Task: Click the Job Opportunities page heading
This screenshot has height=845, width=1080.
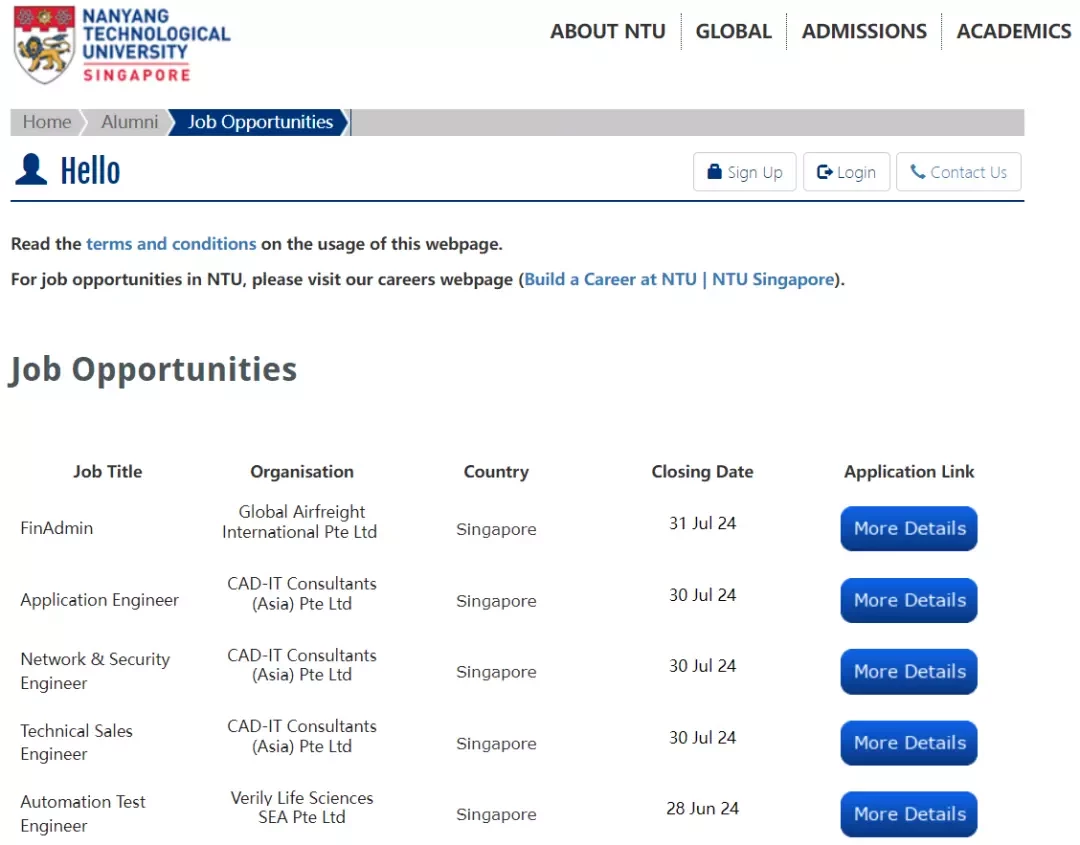Action: (x=153, y=370)
